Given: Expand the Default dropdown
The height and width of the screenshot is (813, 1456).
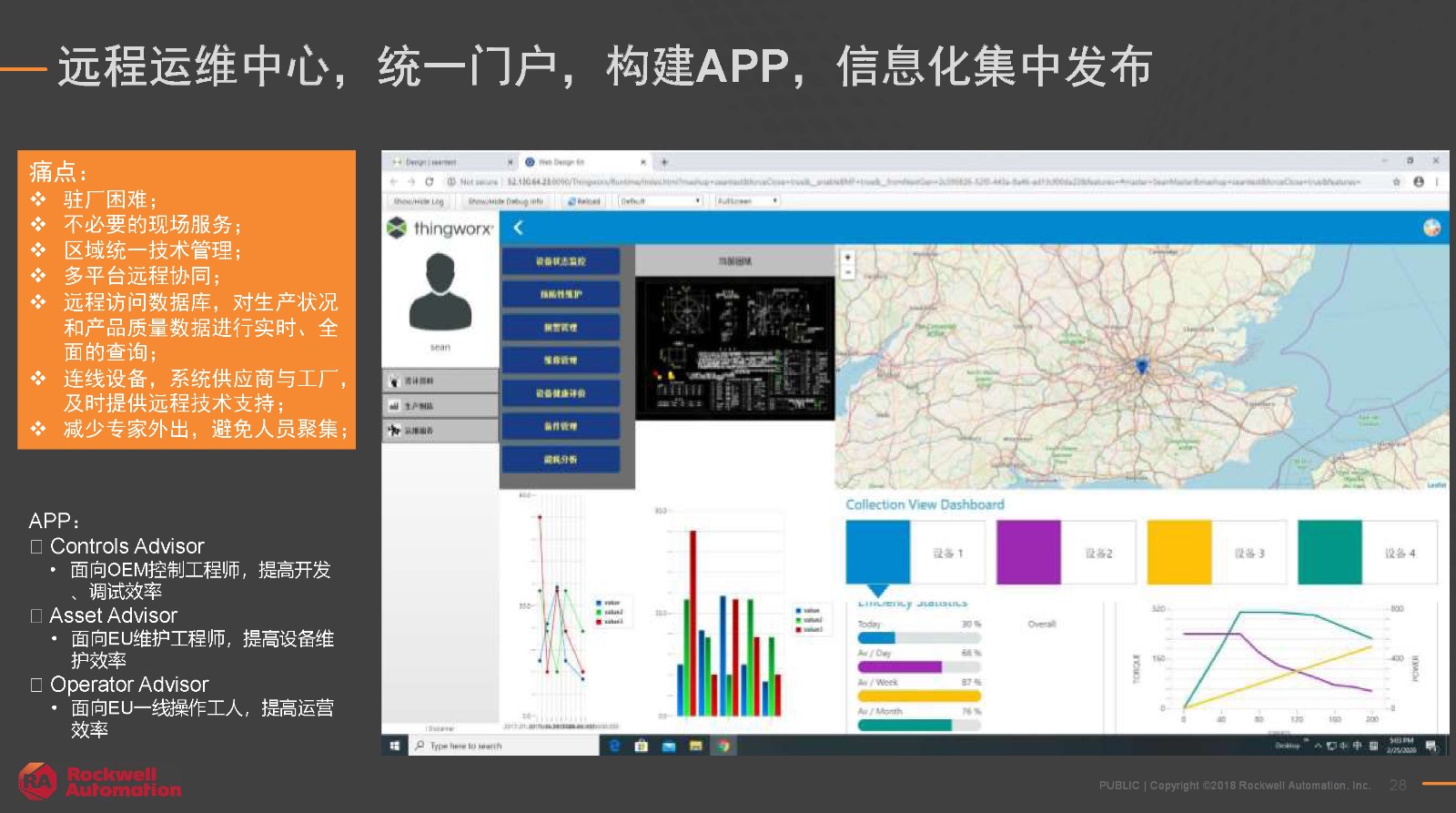Looking at the screenshot, I should click(660, 201).
